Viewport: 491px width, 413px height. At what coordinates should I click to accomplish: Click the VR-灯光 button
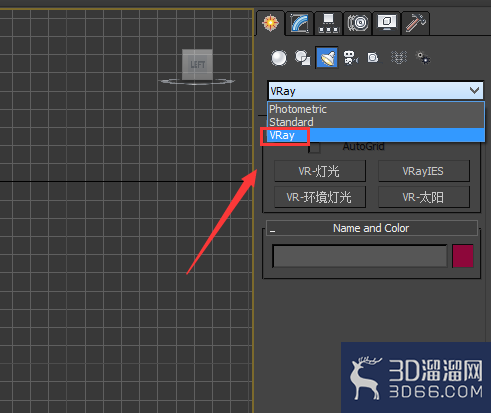[x=320, y=171]
